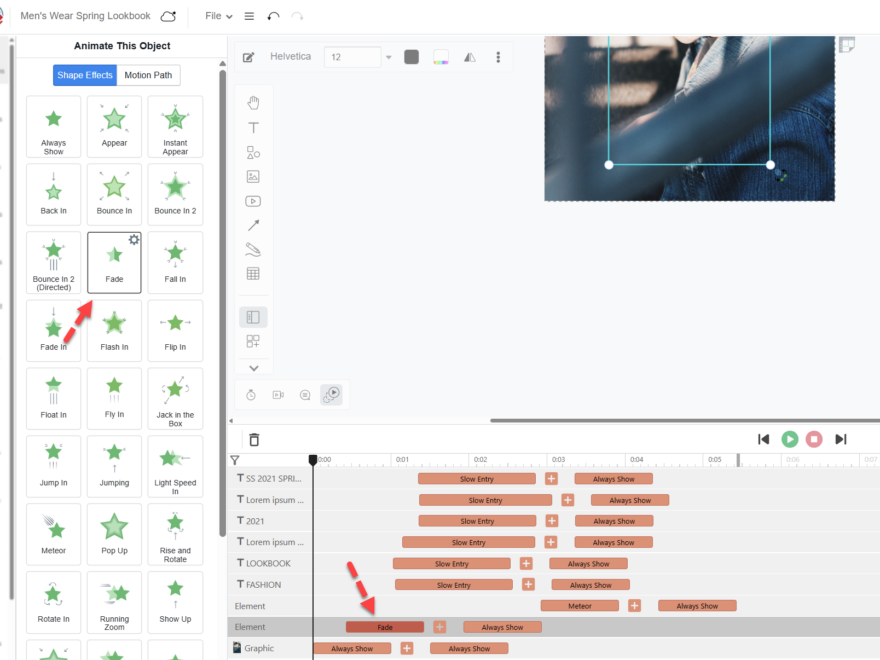This screenshot has width=880, height=660.
Task: Open the Helvetica font dropdown
Action: click(x=291, y=56)
